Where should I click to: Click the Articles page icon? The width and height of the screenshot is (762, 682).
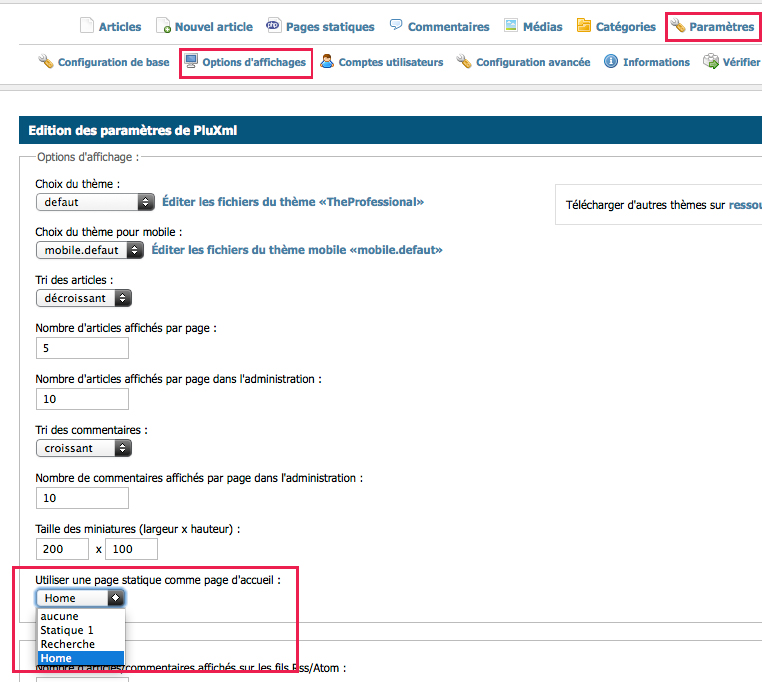point(86,26)
